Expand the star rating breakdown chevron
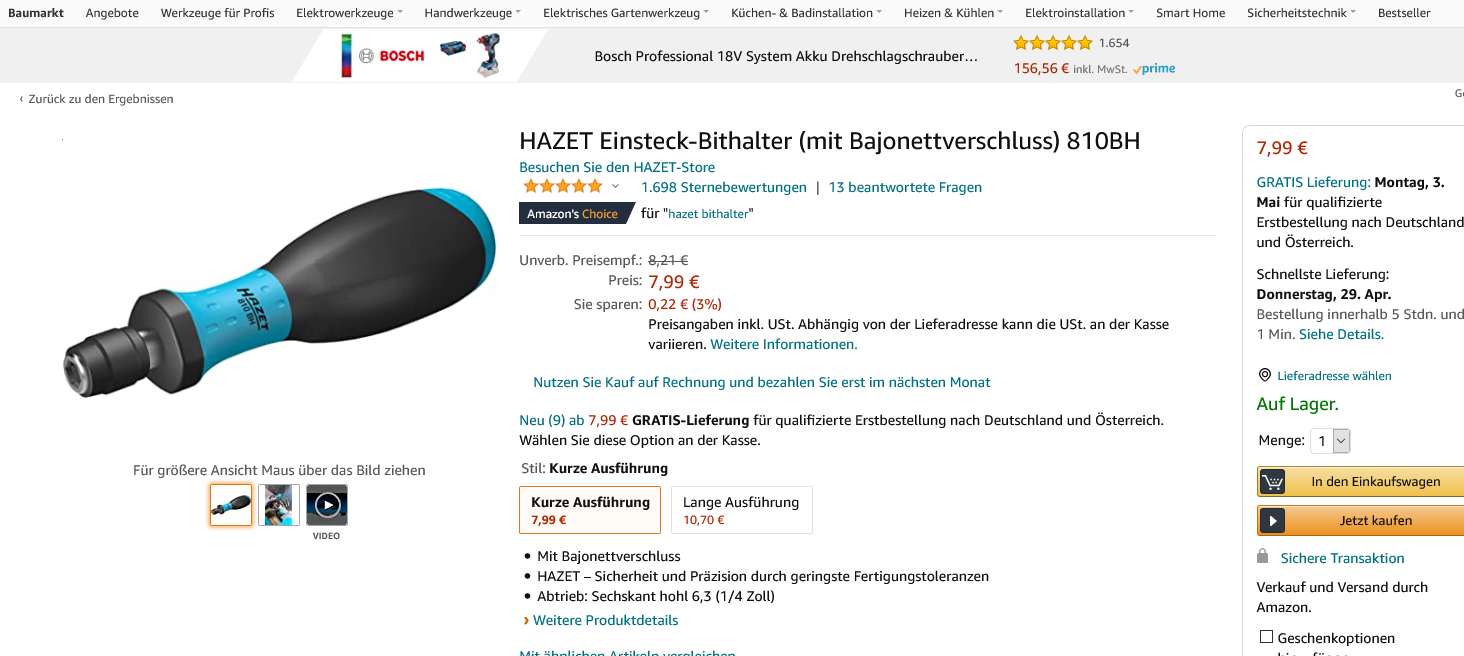This screenshot has height=656, width=1464. click(615, 187)
